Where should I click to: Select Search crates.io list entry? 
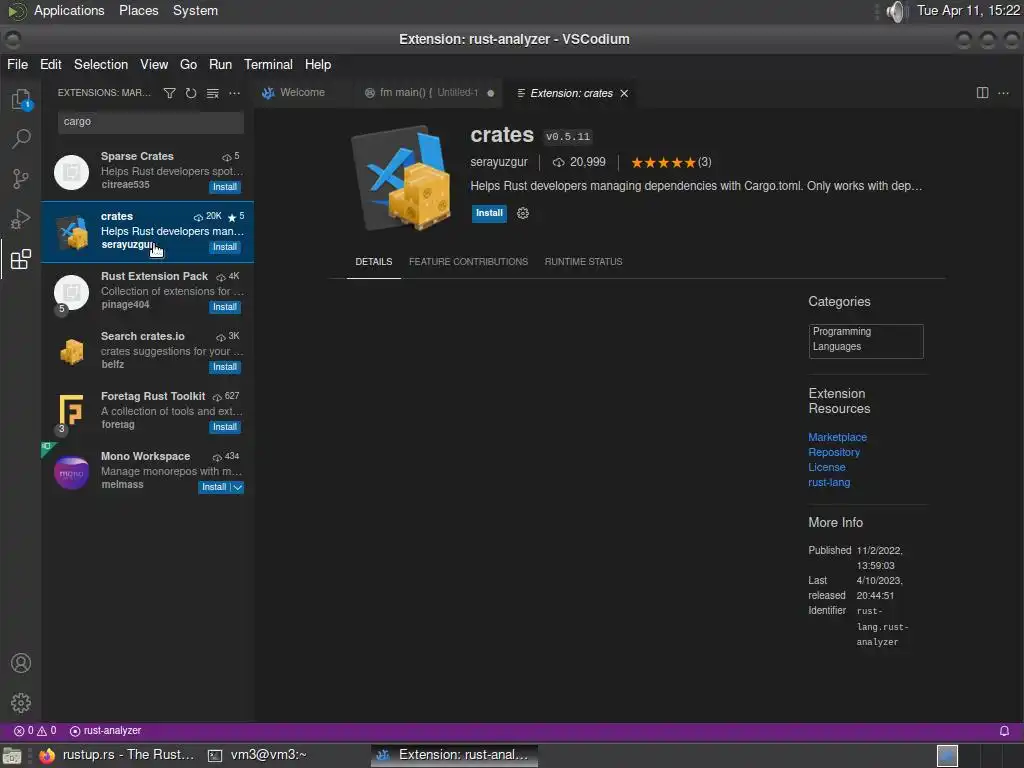pos(148,352)
